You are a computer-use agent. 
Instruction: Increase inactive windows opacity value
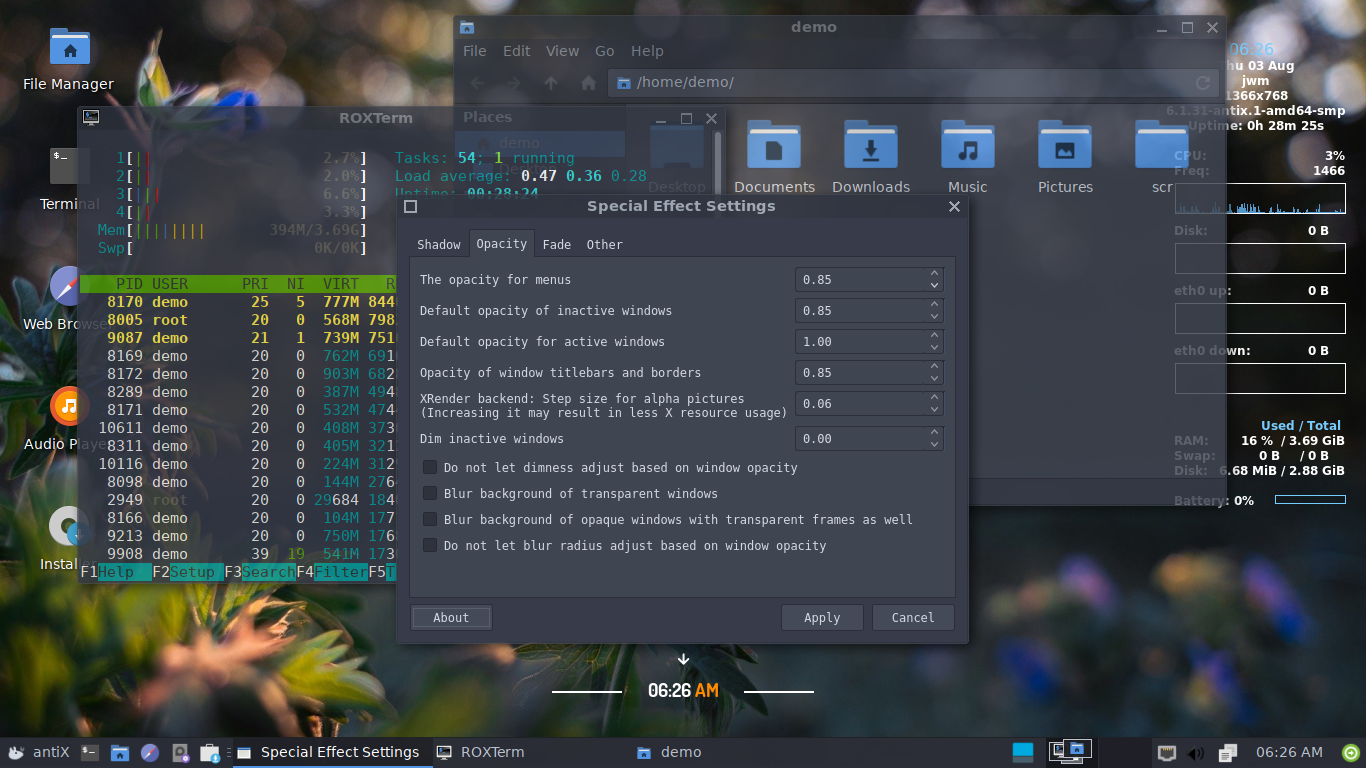point(934,305)
